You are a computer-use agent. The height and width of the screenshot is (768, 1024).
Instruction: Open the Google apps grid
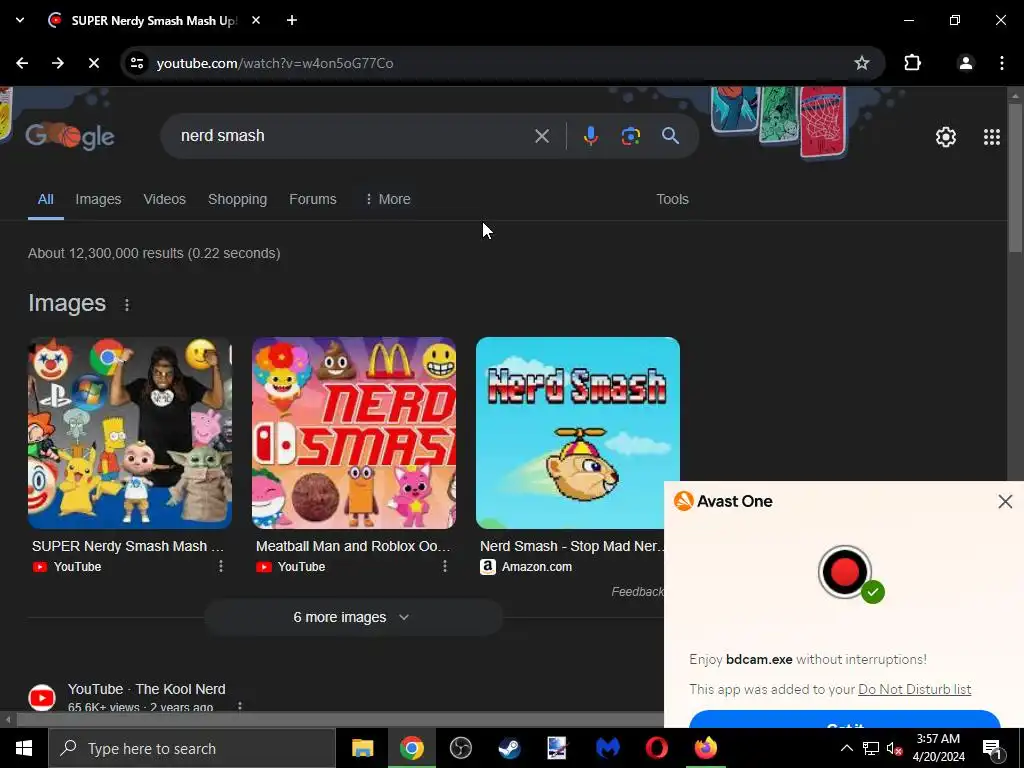pyautogui.click(x=991, y=137)
